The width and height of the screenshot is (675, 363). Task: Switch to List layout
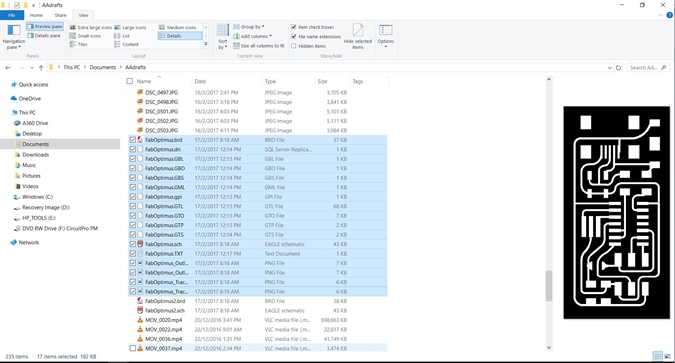(122, 36)
